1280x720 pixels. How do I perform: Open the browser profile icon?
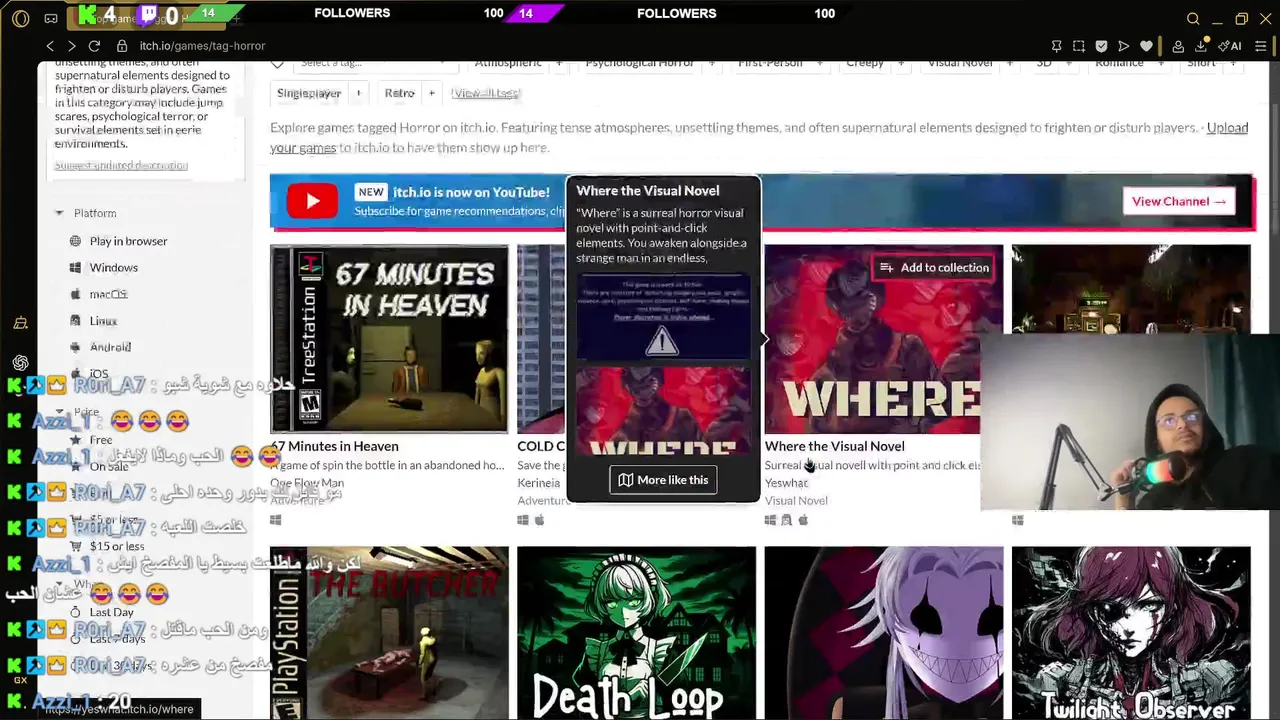tap(1178, 46)
